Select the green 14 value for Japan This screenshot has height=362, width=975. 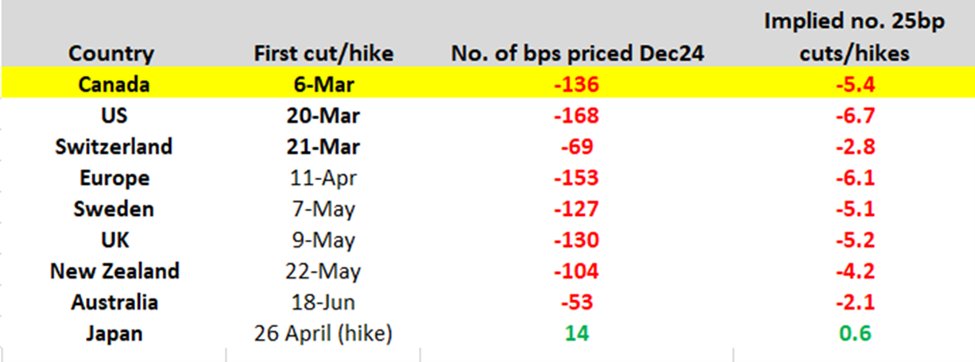[576, 333]
